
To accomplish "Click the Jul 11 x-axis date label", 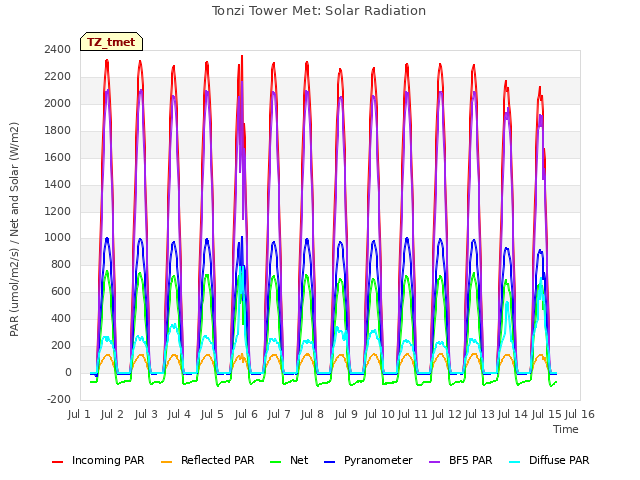I will [413, 414].
